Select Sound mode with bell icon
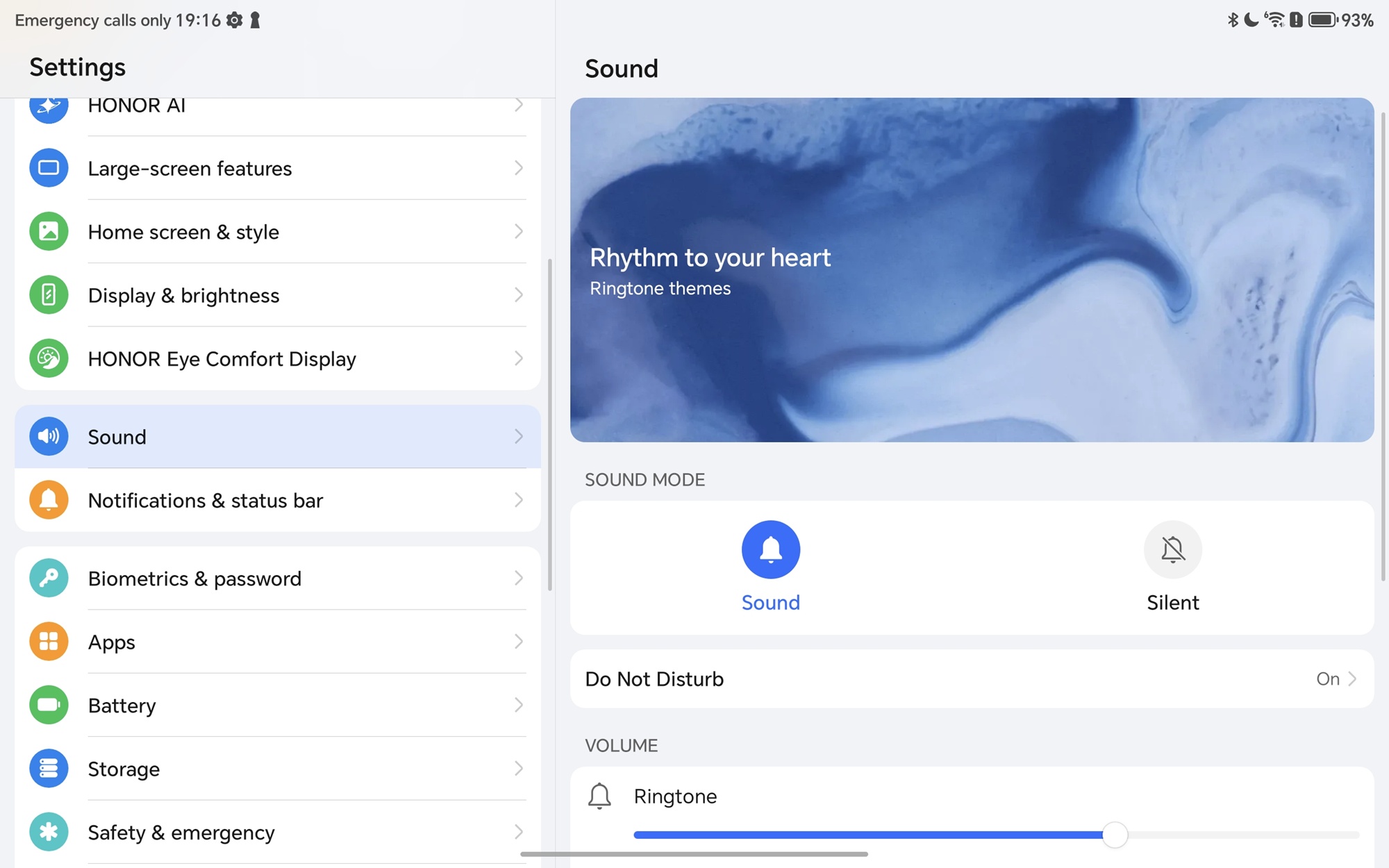This screenshot has width=1389, height=868. pos(770,550)
